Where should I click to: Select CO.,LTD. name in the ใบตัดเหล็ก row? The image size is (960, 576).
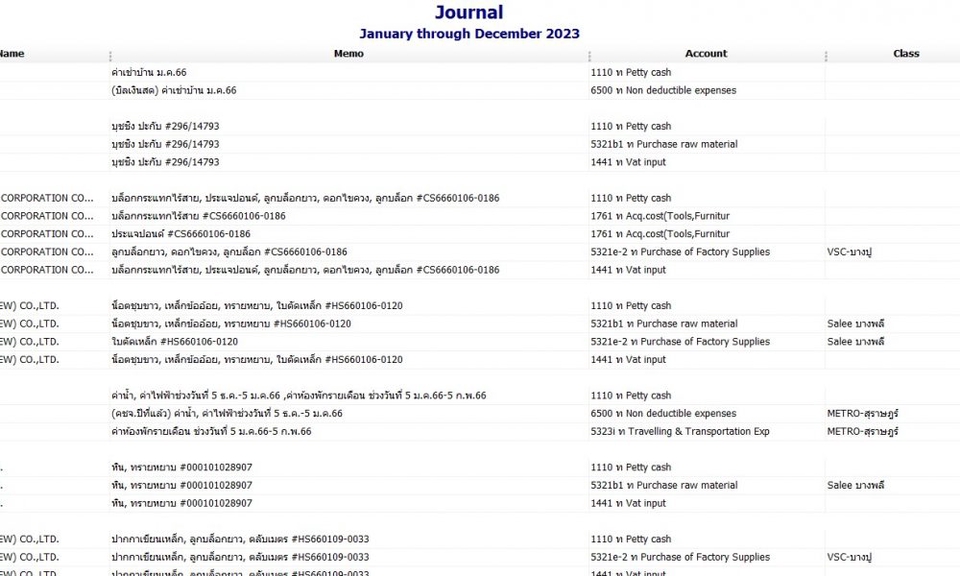pyautogui.click(x=29, y=342)
